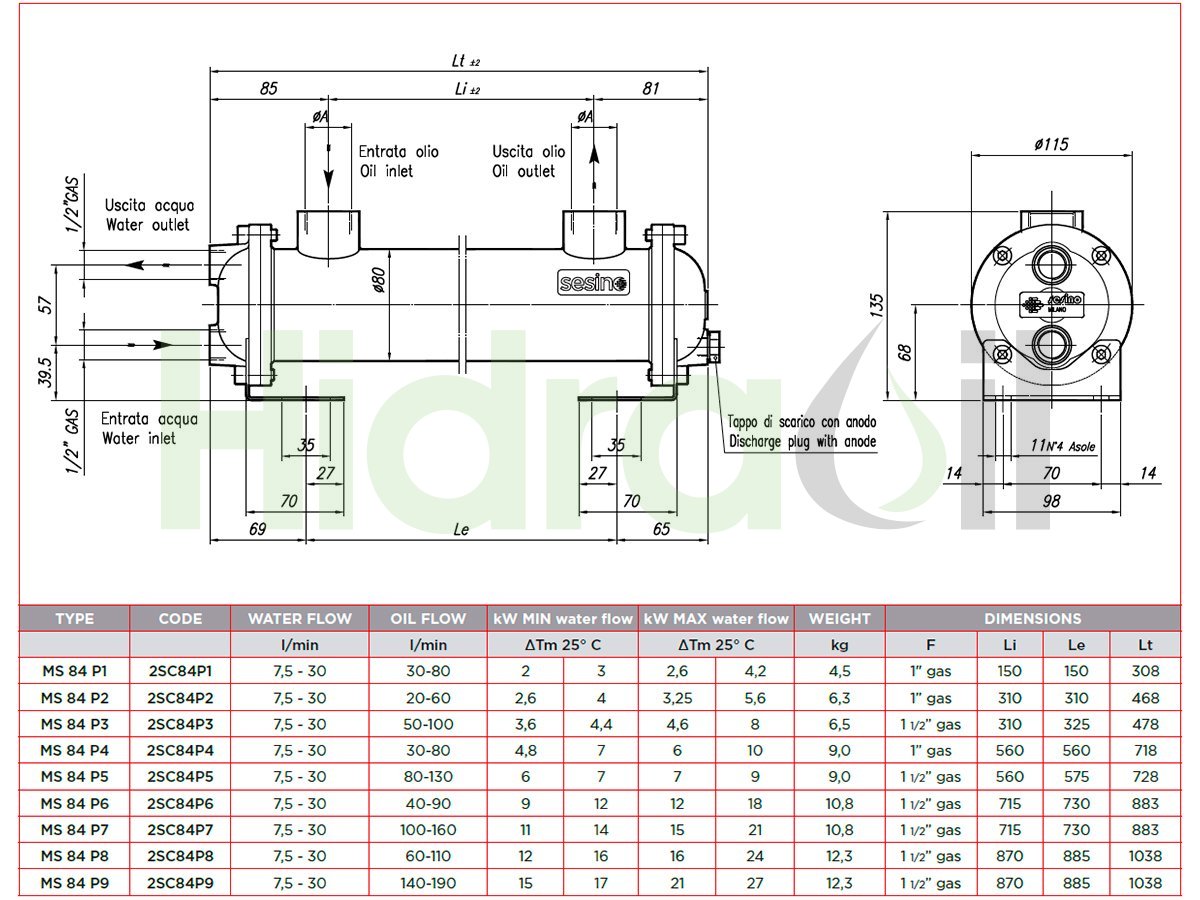The image size is (1200, 900).
Task: Click the DIMENSIONS header cell
Action: pos(1032,619)
